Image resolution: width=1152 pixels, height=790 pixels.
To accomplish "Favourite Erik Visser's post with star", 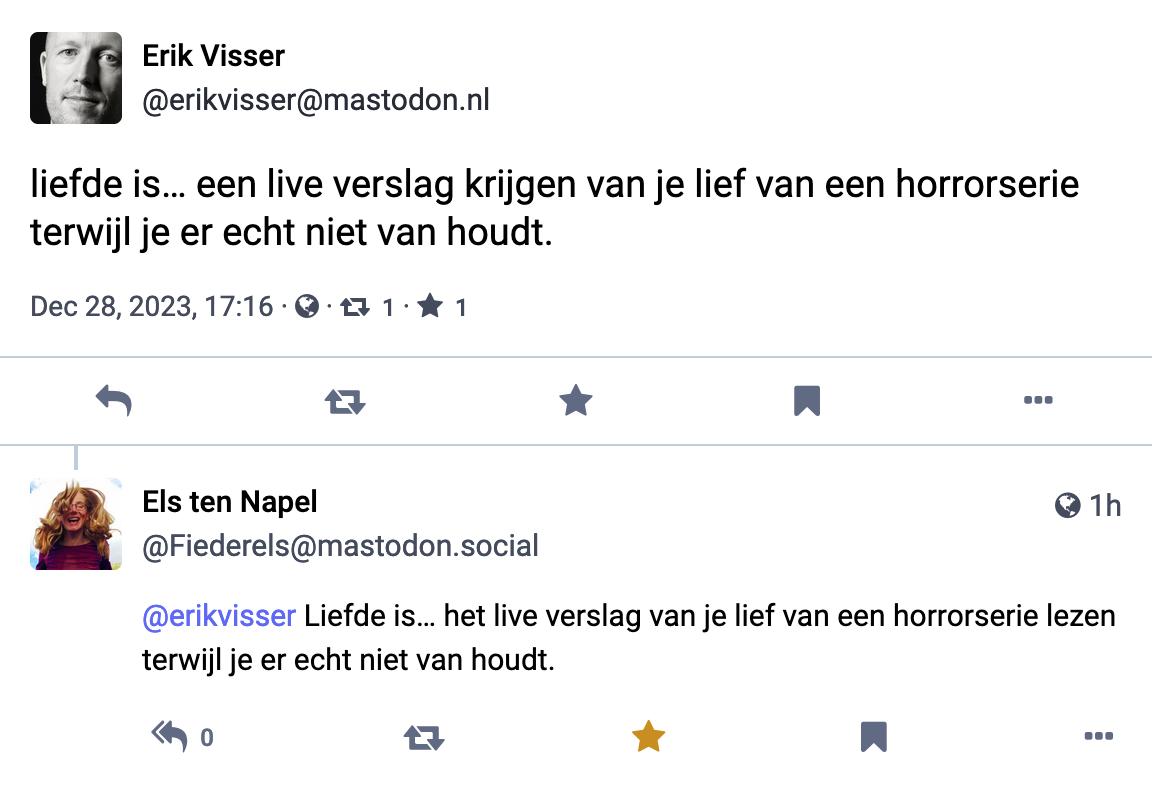I will [x=576, y=401].
